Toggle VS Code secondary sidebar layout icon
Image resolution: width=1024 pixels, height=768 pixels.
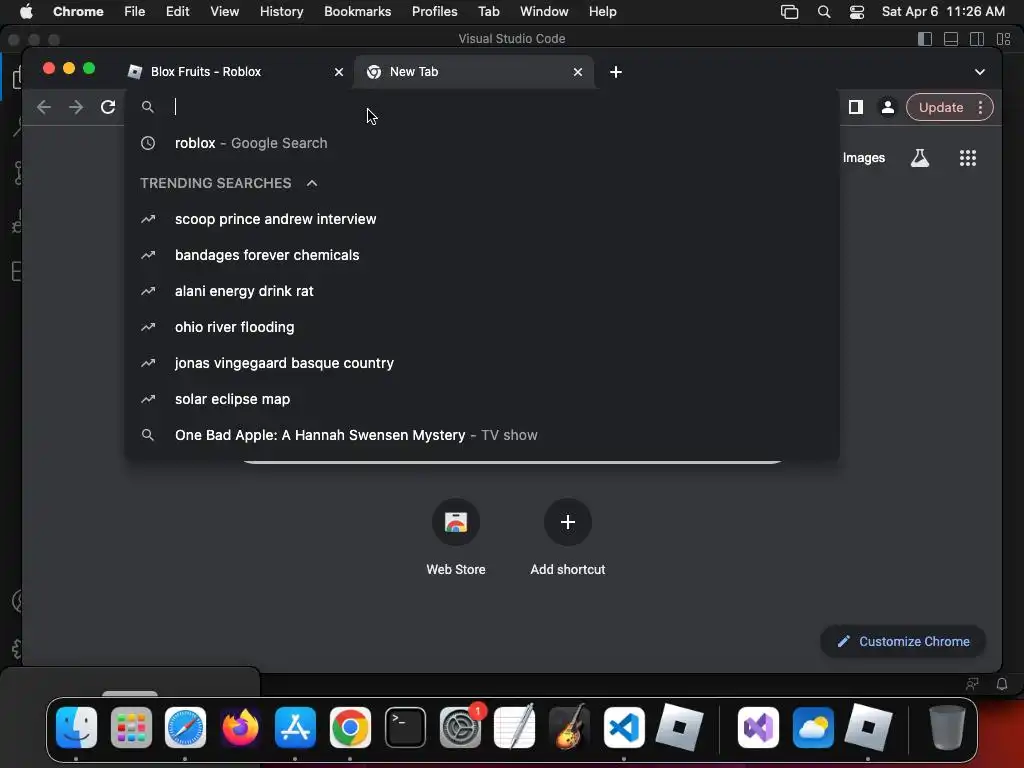(x=977, y=39)
